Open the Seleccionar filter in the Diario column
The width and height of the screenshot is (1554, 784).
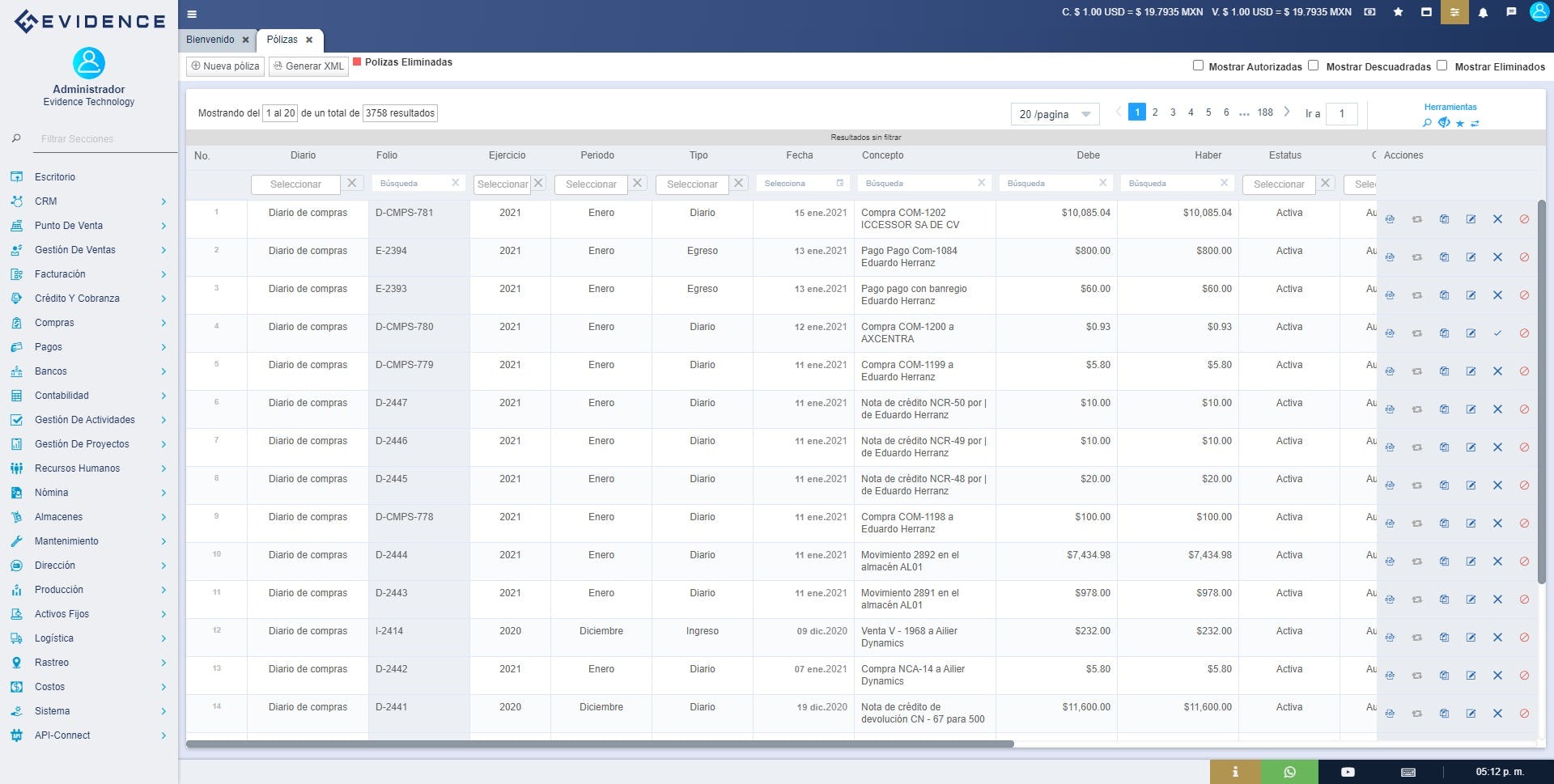click(295, 184)
